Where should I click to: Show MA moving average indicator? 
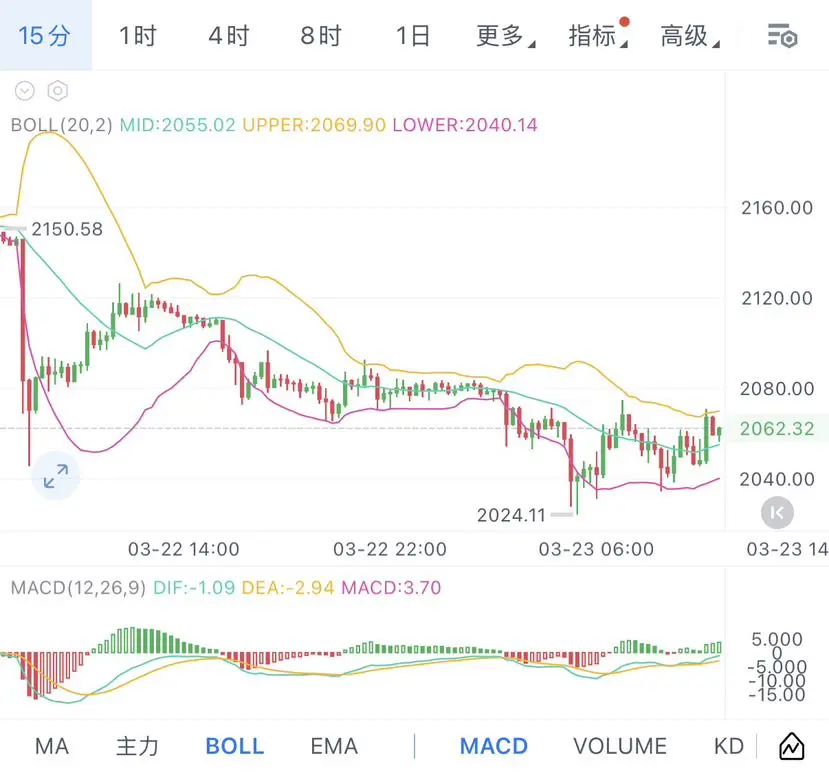tap(52, 746)
